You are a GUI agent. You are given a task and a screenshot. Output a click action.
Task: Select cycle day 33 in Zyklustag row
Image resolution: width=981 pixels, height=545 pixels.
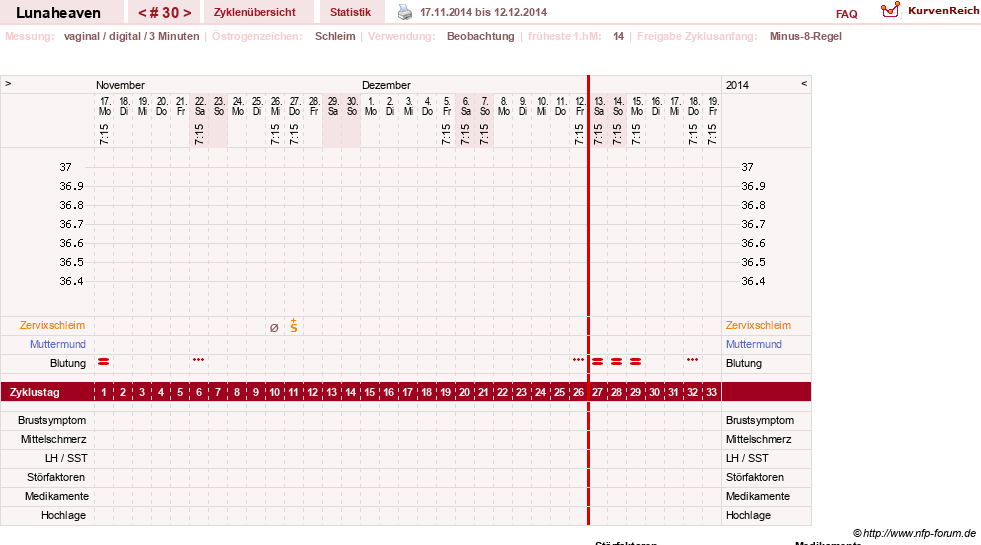[711, 392]
